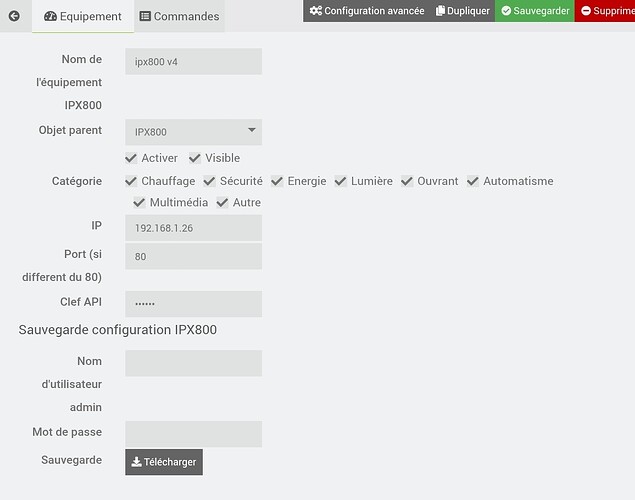Uncheck the Chauffage category
The image size is (635, 500).
(131, 181)
